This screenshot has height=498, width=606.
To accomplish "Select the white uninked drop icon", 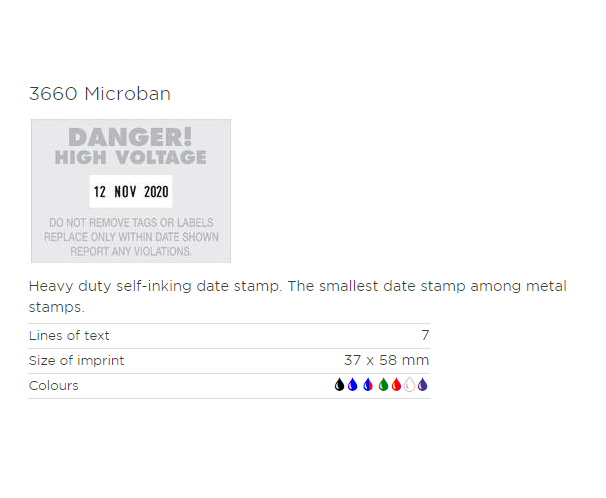I will [x=409, y=385].
